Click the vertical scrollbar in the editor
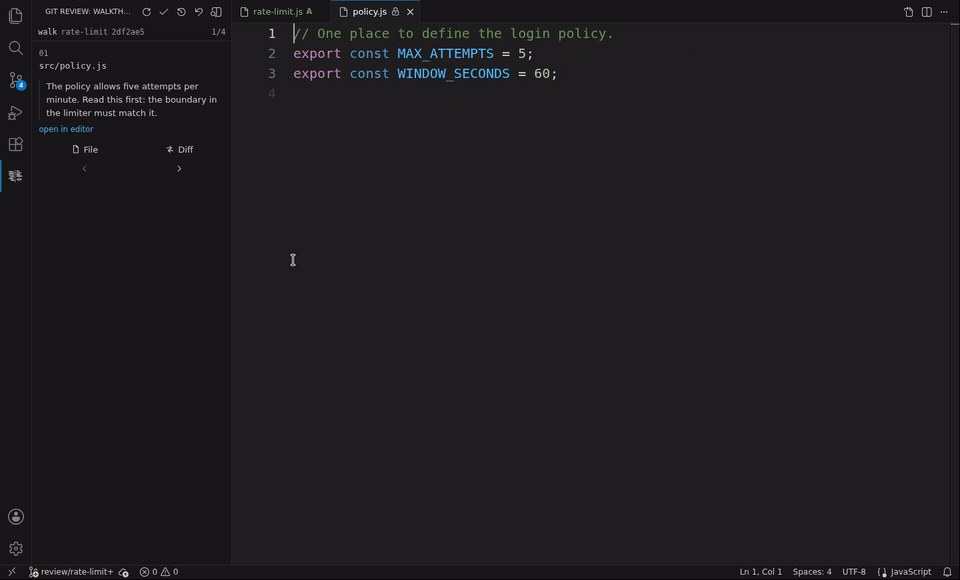 click(955, 294)
